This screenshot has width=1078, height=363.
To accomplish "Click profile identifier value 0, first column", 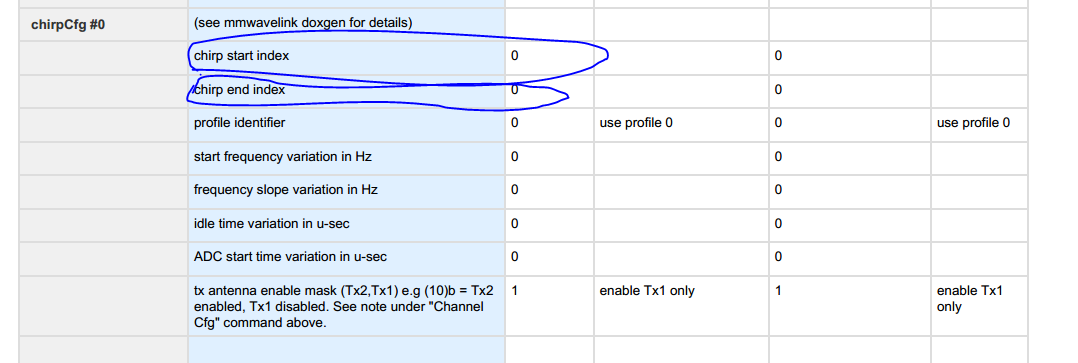I will tap(515, 123).
